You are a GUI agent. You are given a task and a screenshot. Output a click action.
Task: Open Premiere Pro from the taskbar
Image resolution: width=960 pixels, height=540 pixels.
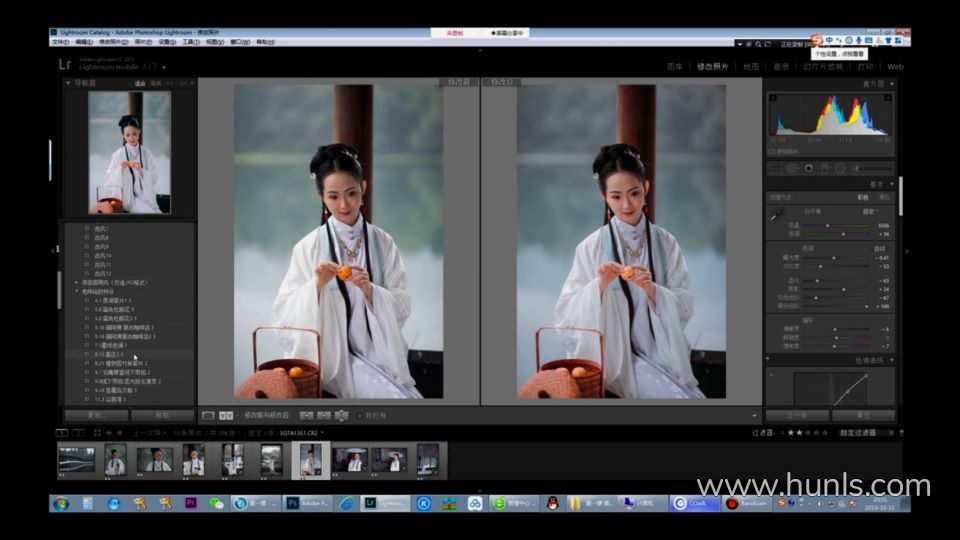pyautogui.click(x=190, y=503)
